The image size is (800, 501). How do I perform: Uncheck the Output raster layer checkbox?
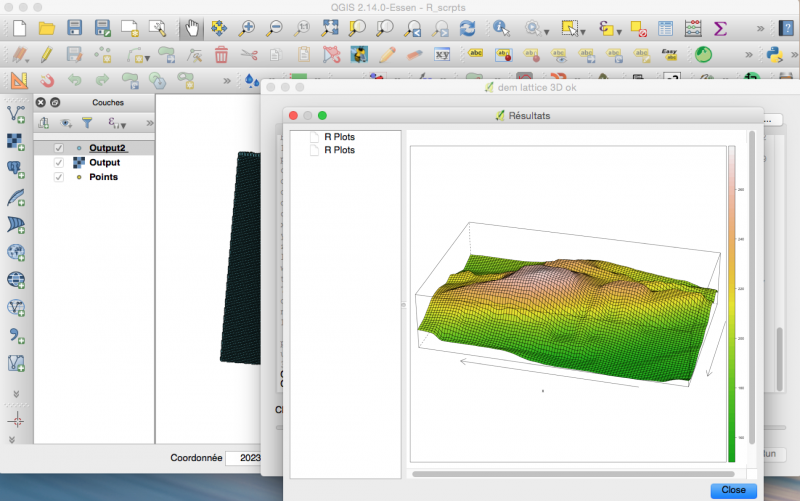tap(59, 162)
